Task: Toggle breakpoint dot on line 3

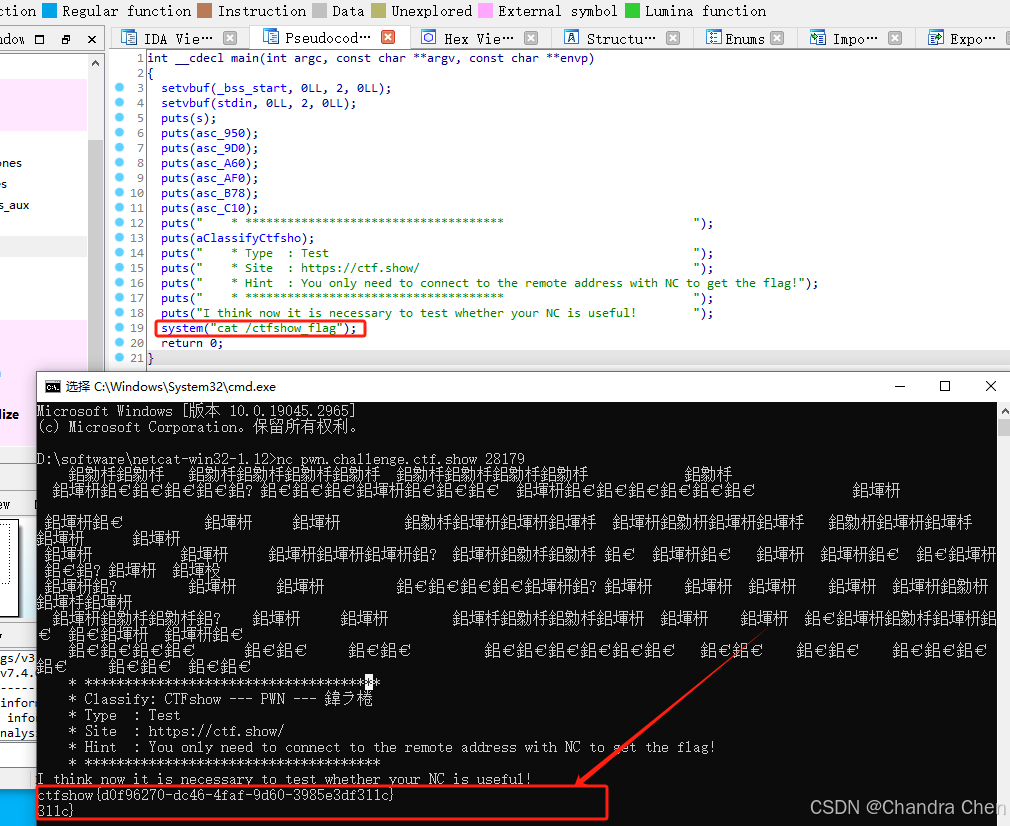Action: 119,87
